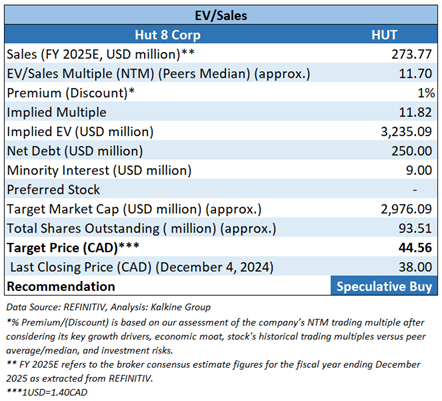The image size is (442, 401).
Task: Click the EV/Sales table title
Action: point(221,15)
